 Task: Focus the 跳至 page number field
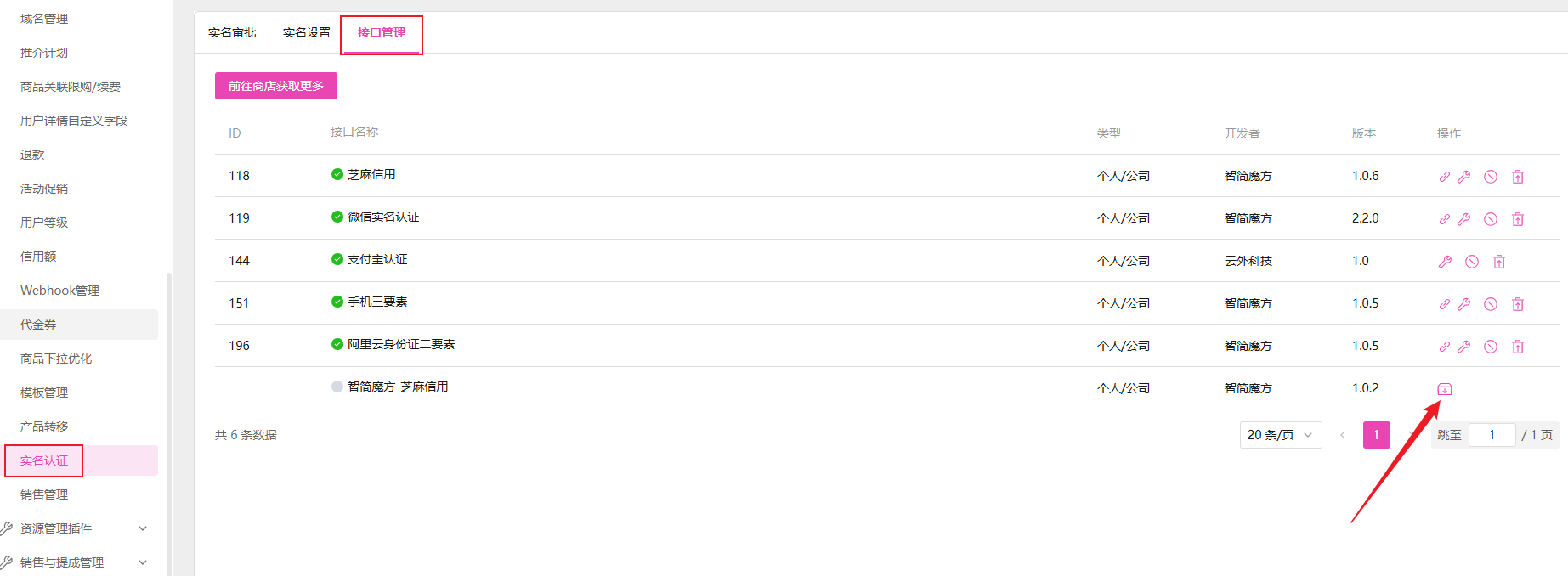[1492, 435]
